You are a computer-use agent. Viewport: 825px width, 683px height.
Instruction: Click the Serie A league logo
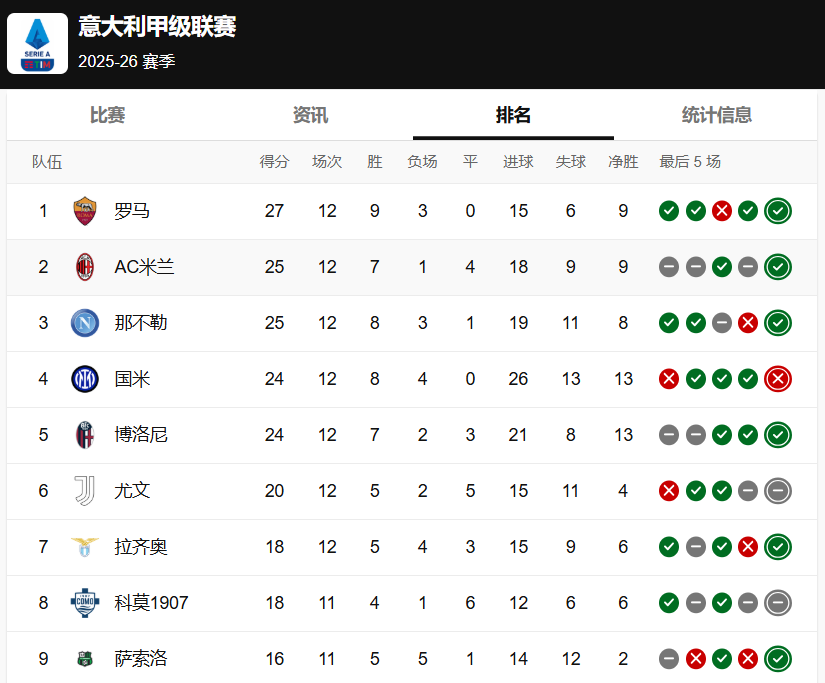pyautogui.click(x=38, y=43)
